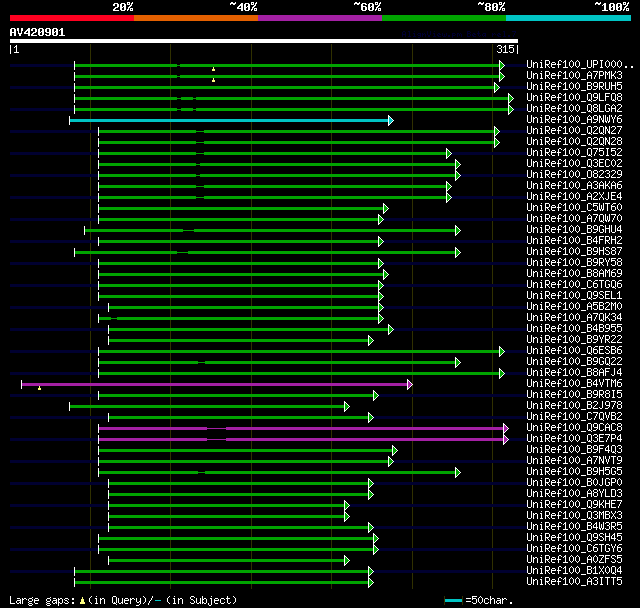Click the green arrowhead ending the Q75I52 alignment

[x=449, y=153]
